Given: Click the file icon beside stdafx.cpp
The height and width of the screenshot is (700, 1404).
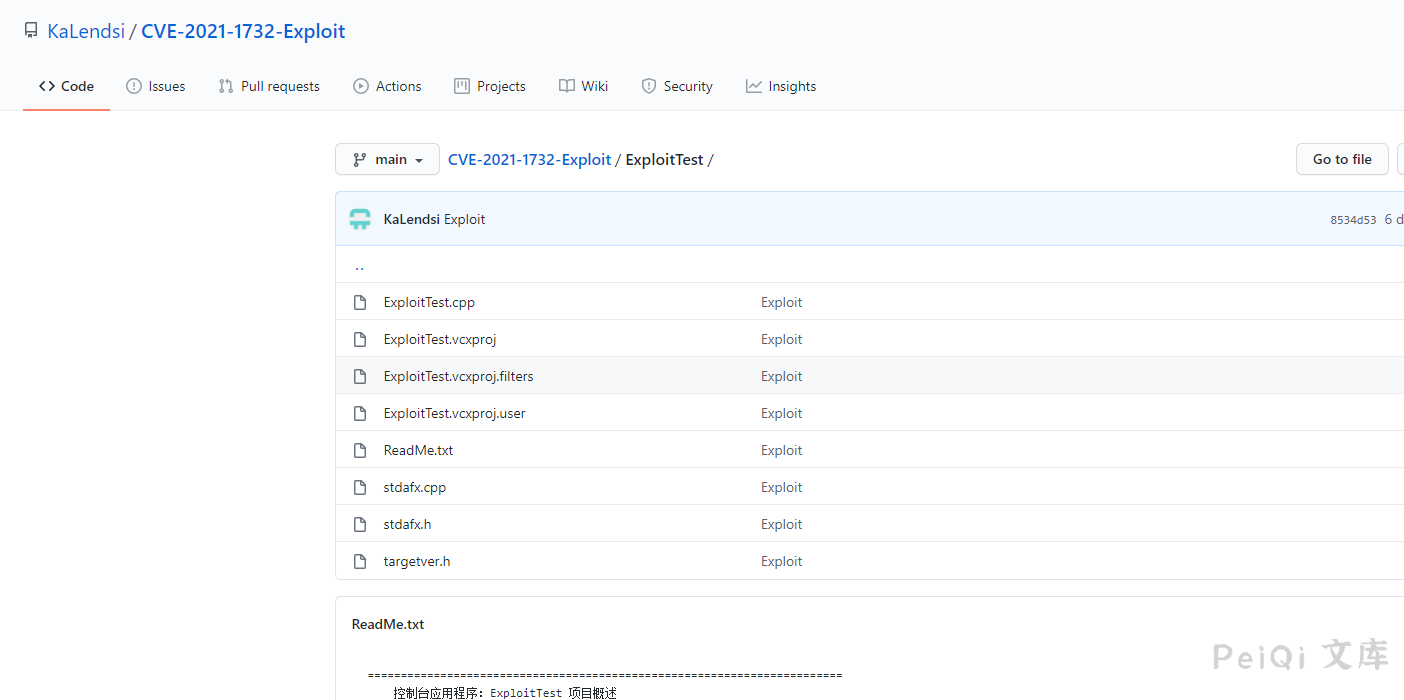Looking at the screenshot, I should pos(360,487).
